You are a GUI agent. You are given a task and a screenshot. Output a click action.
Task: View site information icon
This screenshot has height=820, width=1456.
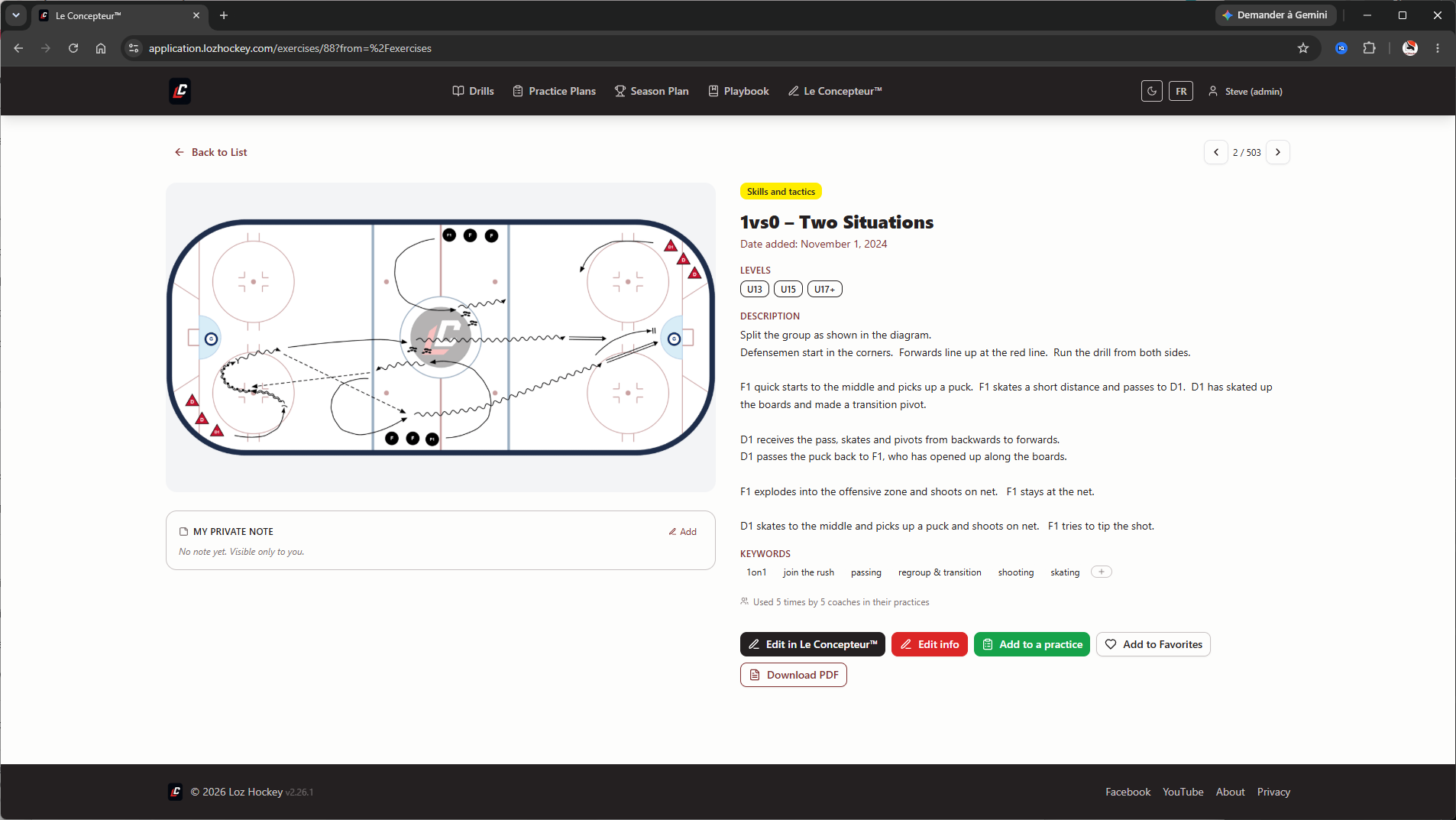(x=134, y=48)
